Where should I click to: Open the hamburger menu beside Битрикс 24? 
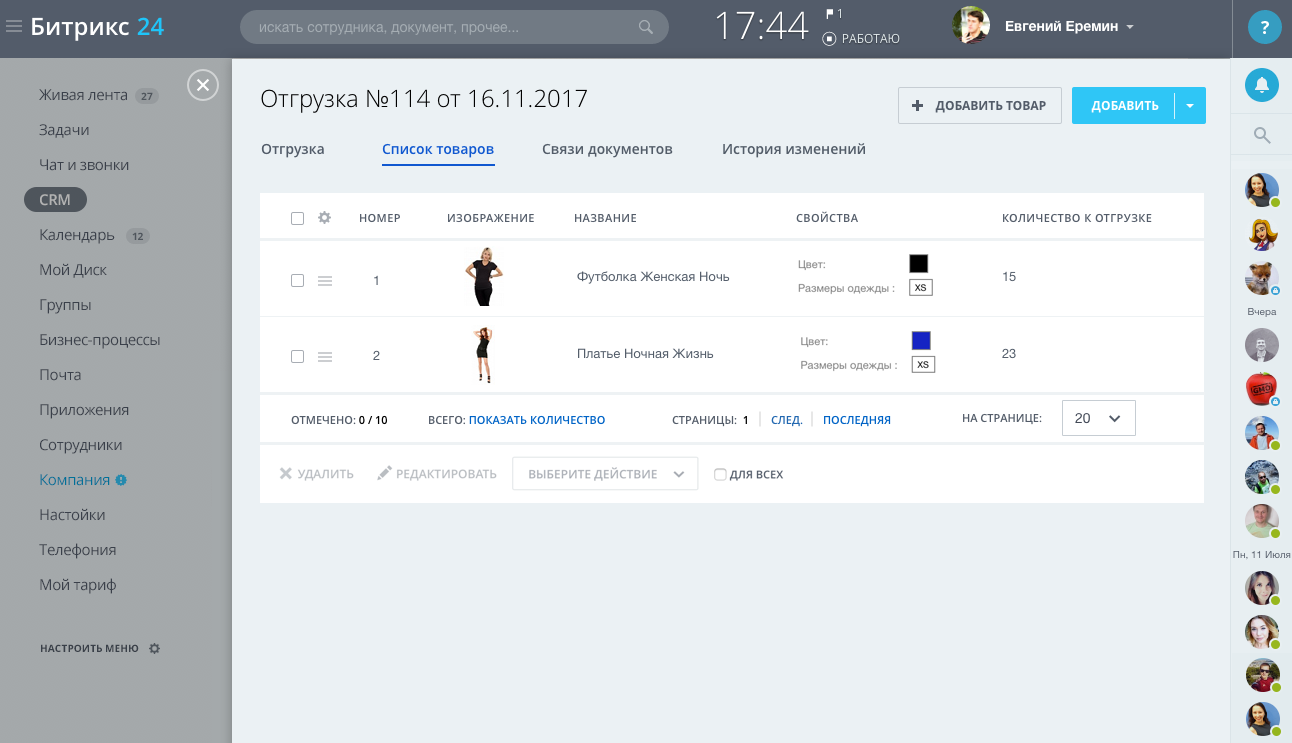click(x=13, y=27)
